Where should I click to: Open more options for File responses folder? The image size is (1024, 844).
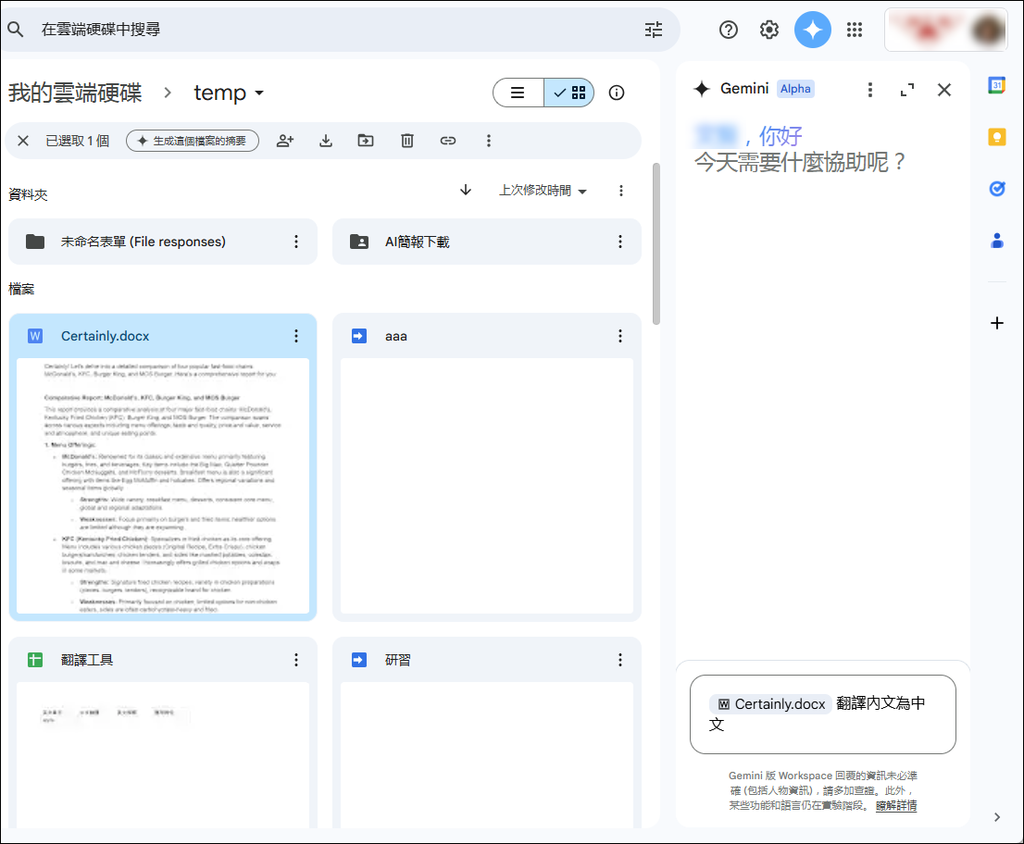coord(296,242)
